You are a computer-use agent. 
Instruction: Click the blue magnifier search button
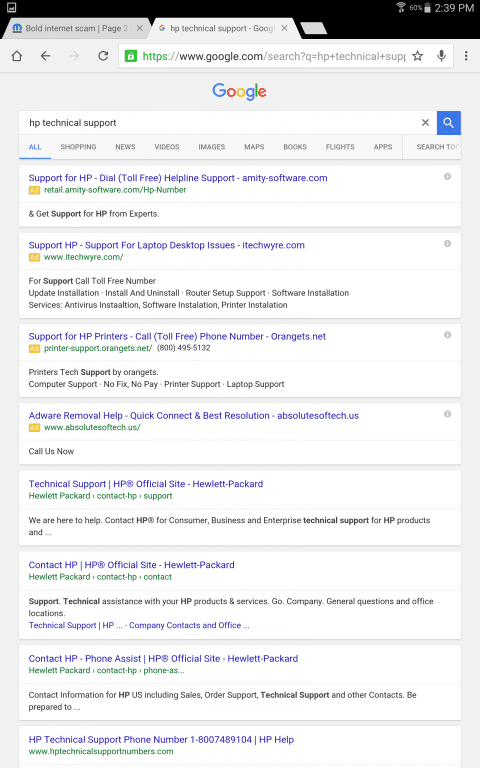[449, 122]
